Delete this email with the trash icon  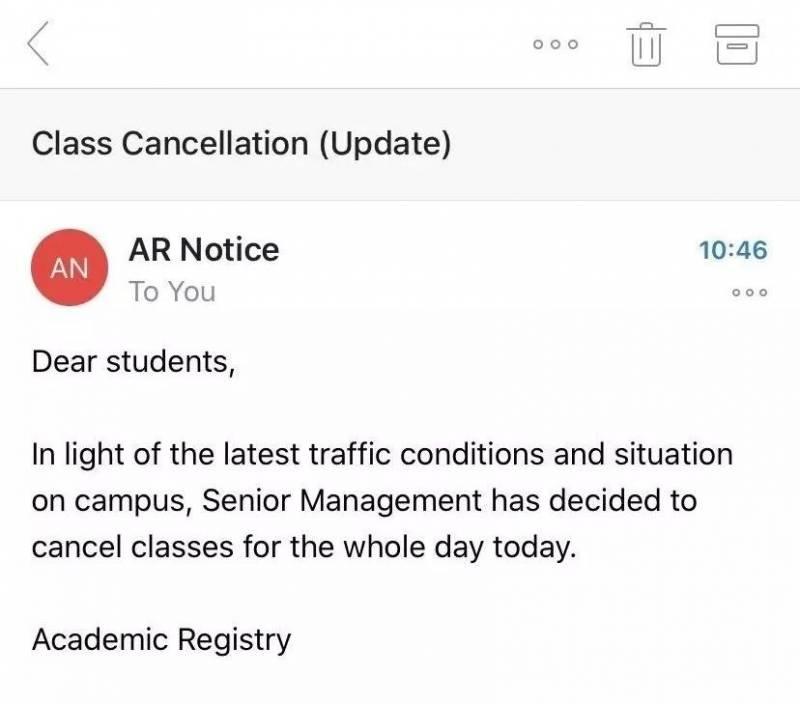coord(646,45)
